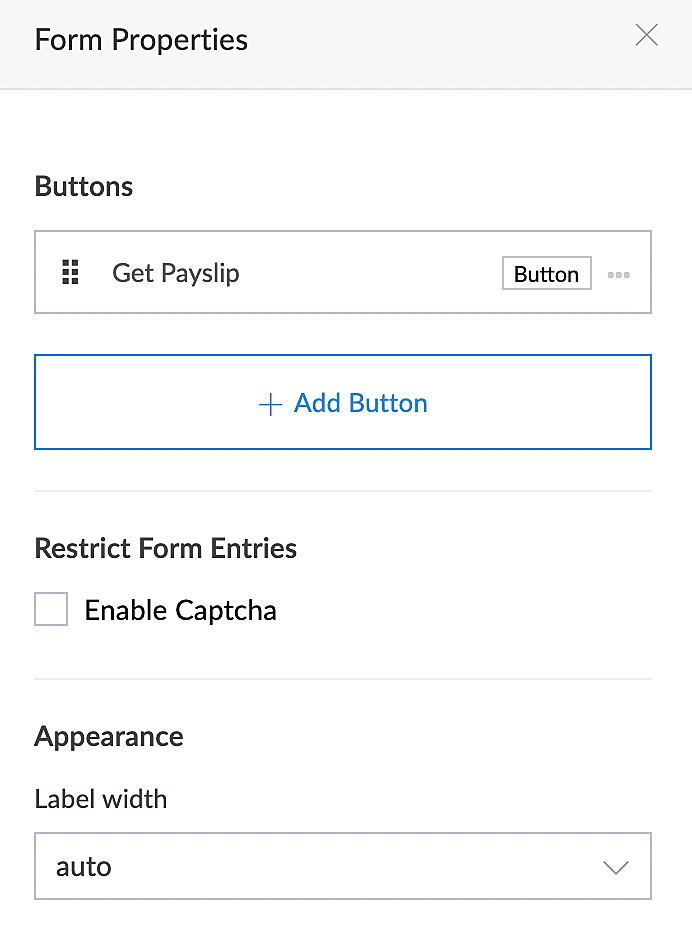Viewport: 692px width, 926px height.
Task: Click the Label width field label
Action: (x=101, y=798)
